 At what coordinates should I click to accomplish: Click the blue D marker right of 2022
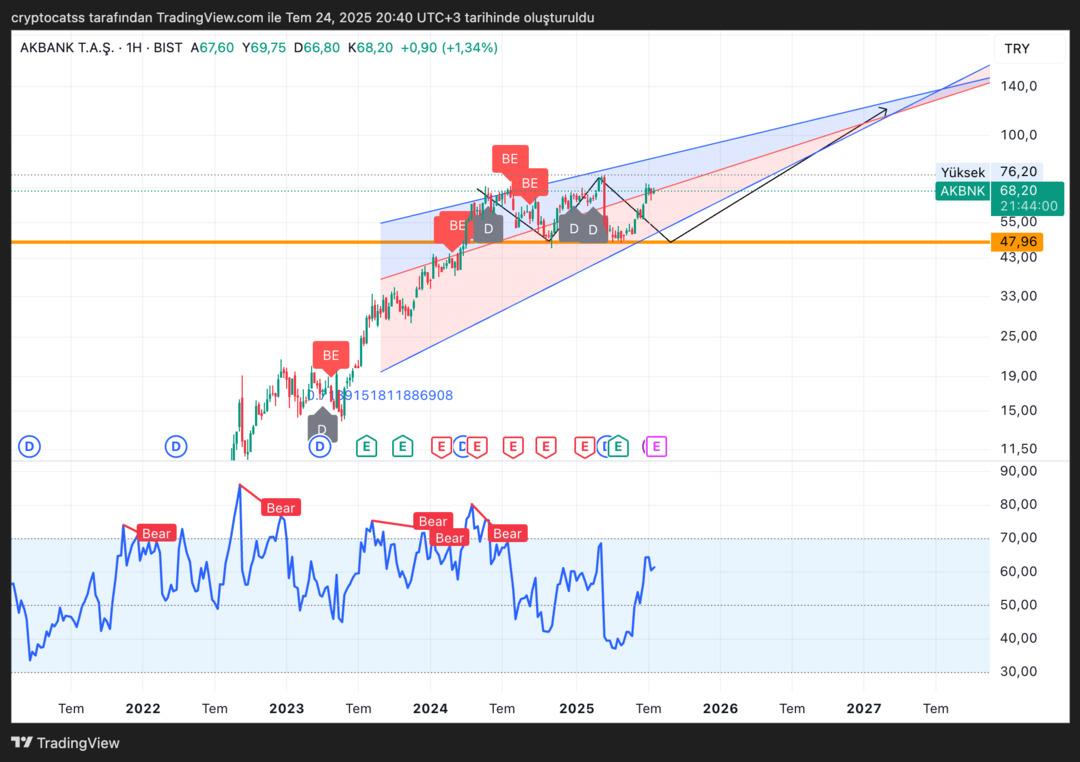[x=176, y=446]
